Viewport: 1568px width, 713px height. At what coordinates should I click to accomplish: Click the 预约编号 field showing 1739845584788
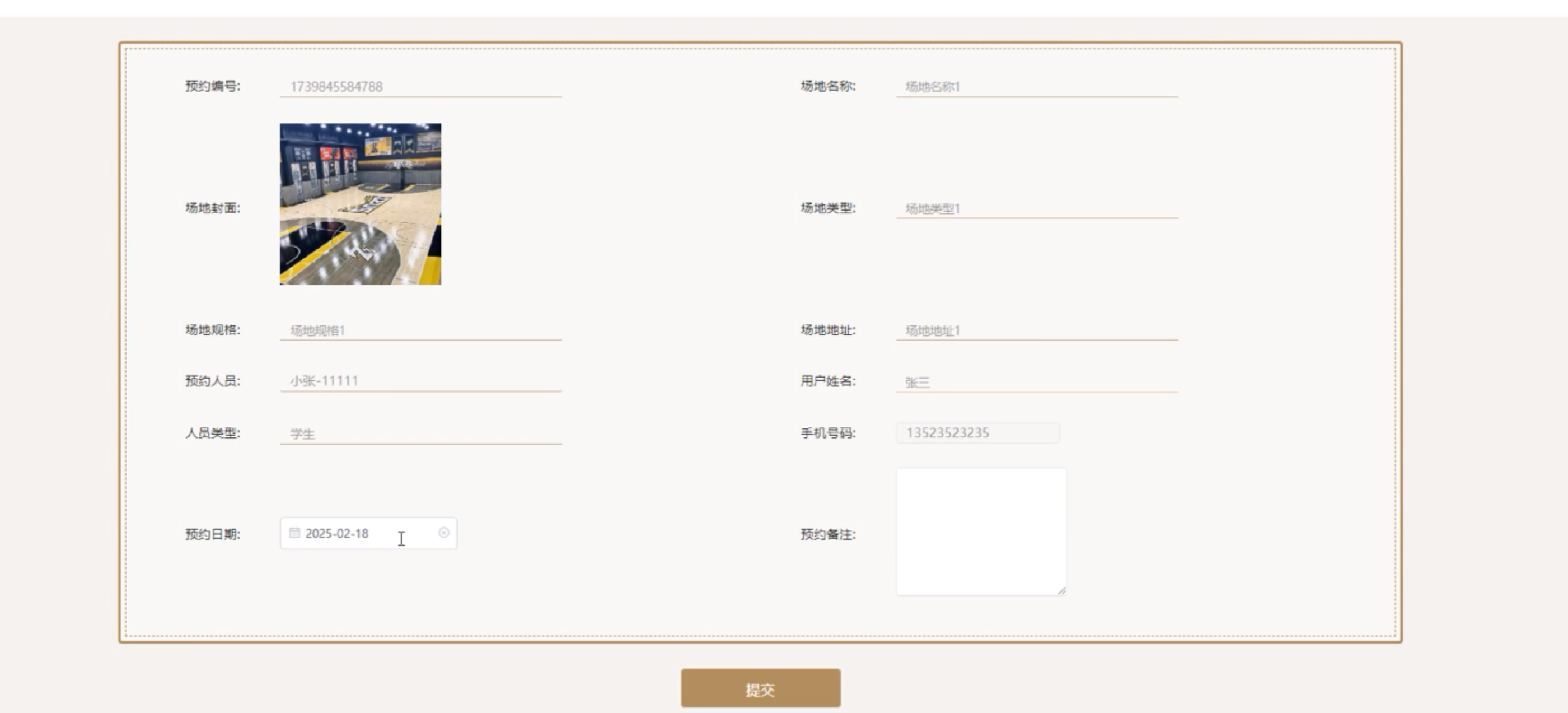click(x=420, y=86)
